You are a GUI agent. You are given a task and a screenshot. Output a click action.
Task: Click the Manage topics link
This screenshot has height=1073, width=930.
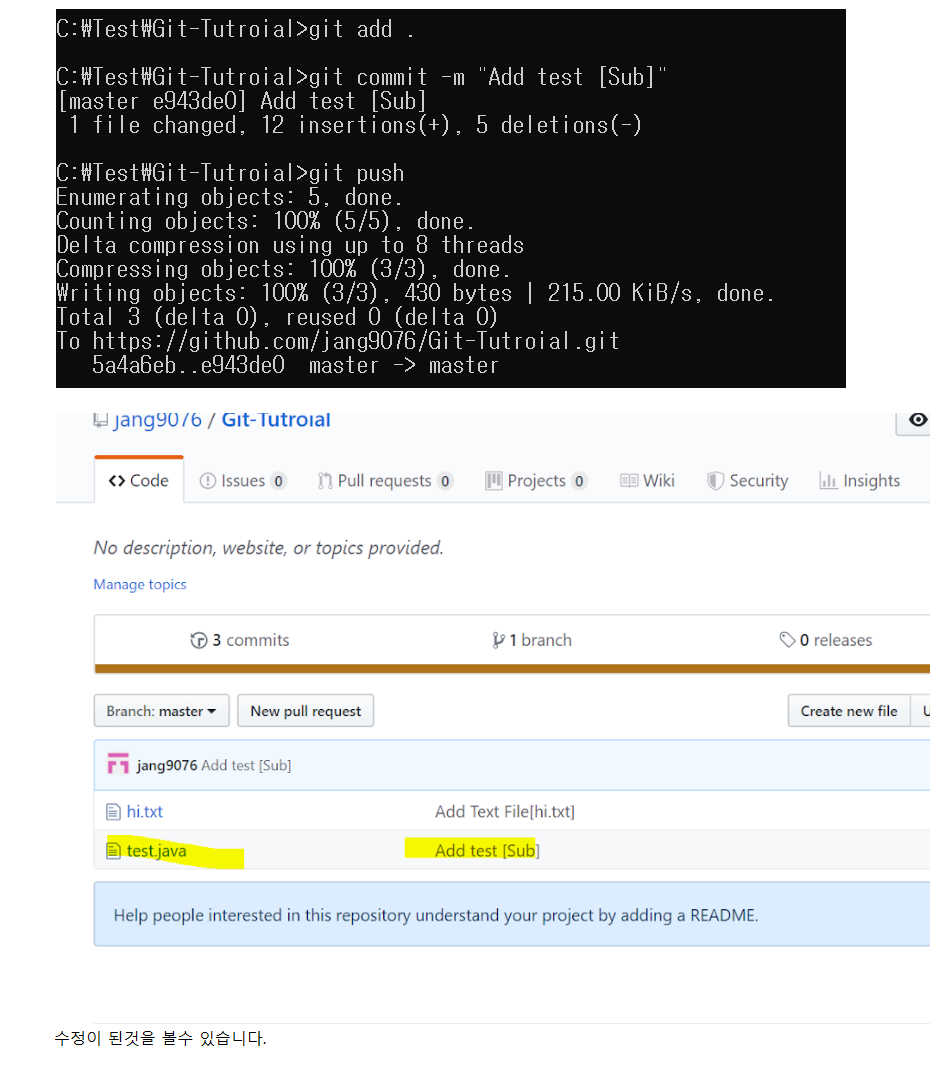click(x=140, y=584)
